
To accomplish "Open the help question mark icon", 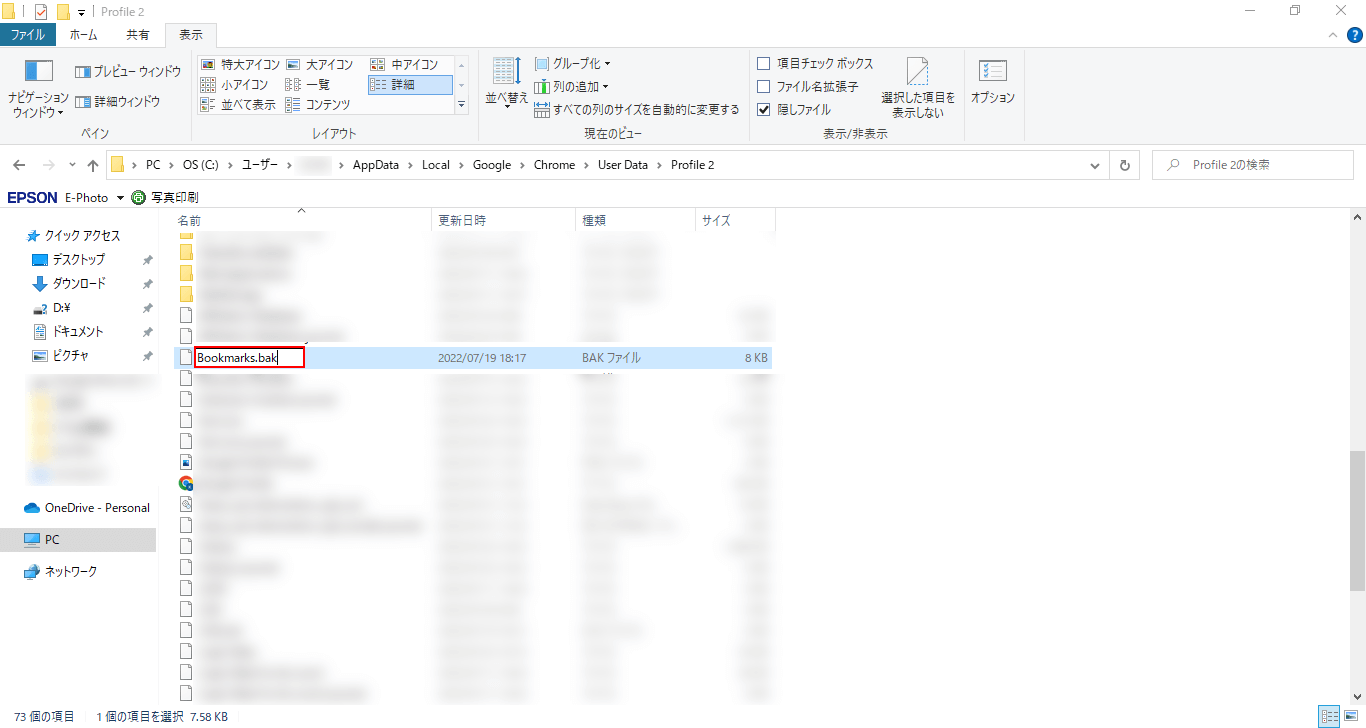I will click(1354, 35).
